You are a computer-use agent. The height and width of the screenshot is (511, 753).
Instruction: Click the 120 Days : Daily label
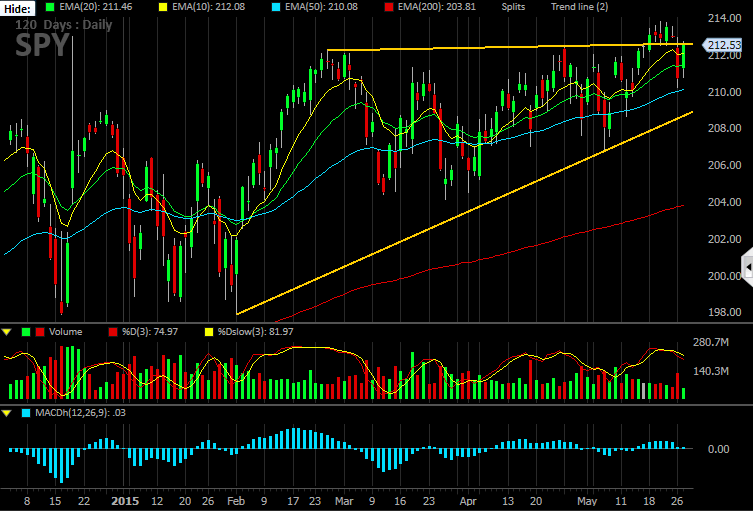click(x=63, y=24)
